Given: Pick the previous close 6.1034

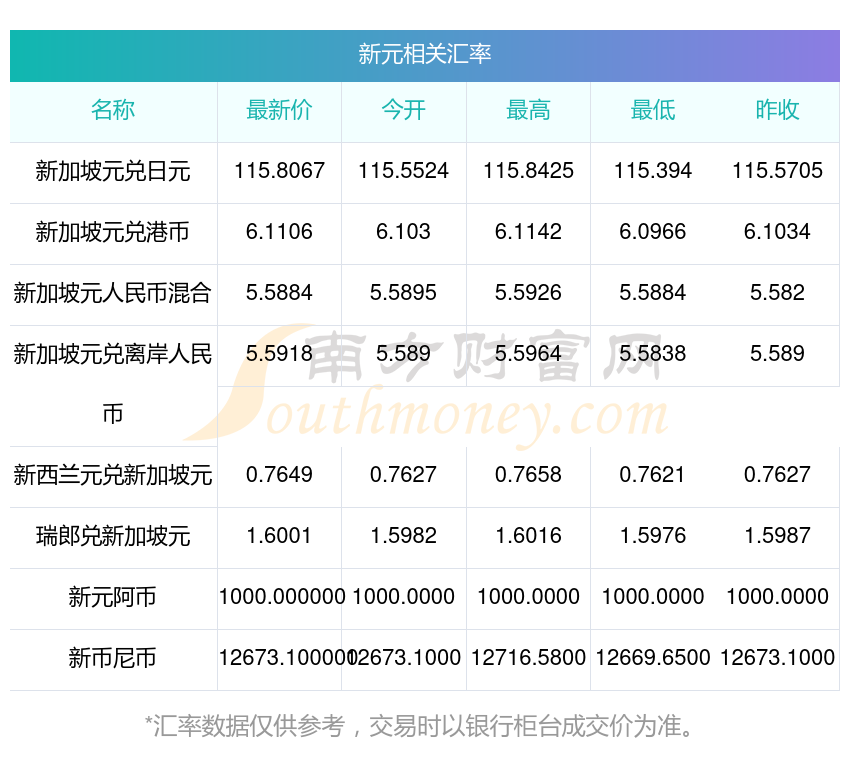Looking at the screenshot, I should 777,232.
